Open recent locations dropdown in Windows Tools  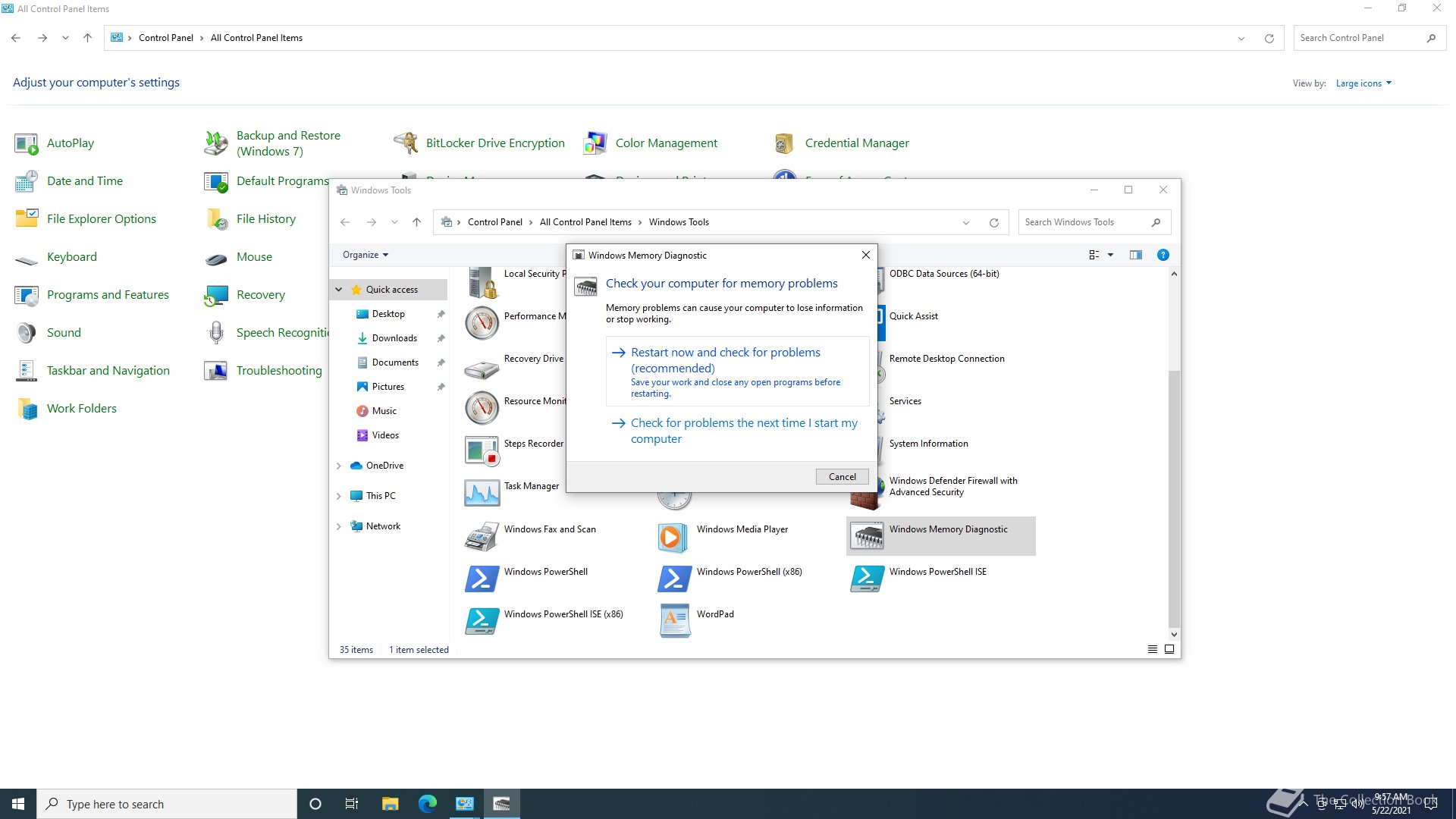394,222
